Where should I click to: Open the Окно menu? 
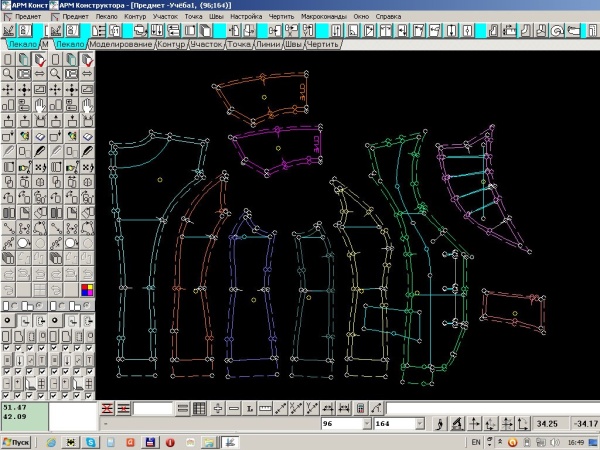coord(361,16)
